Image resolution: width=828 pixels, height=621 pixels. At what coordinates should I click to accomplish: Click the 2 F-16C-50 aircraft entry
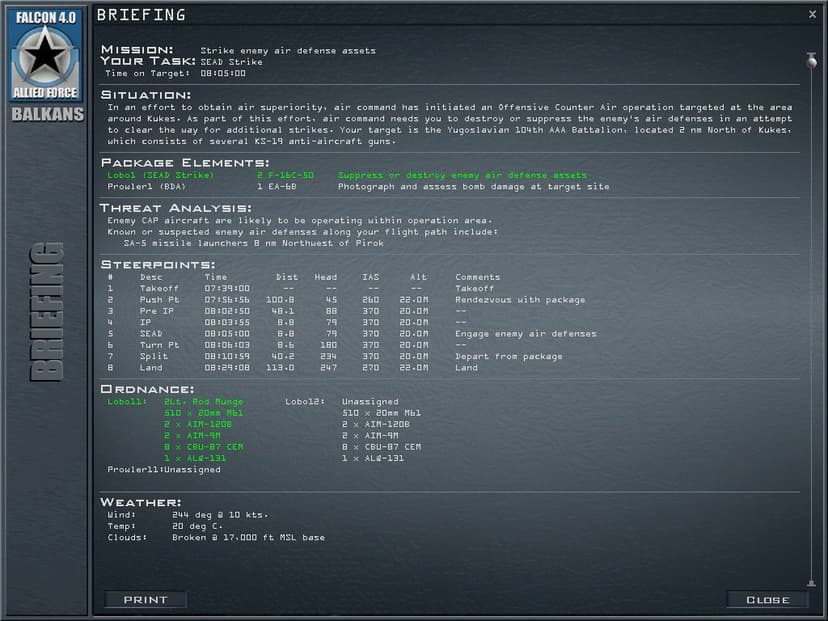point(285,175)
